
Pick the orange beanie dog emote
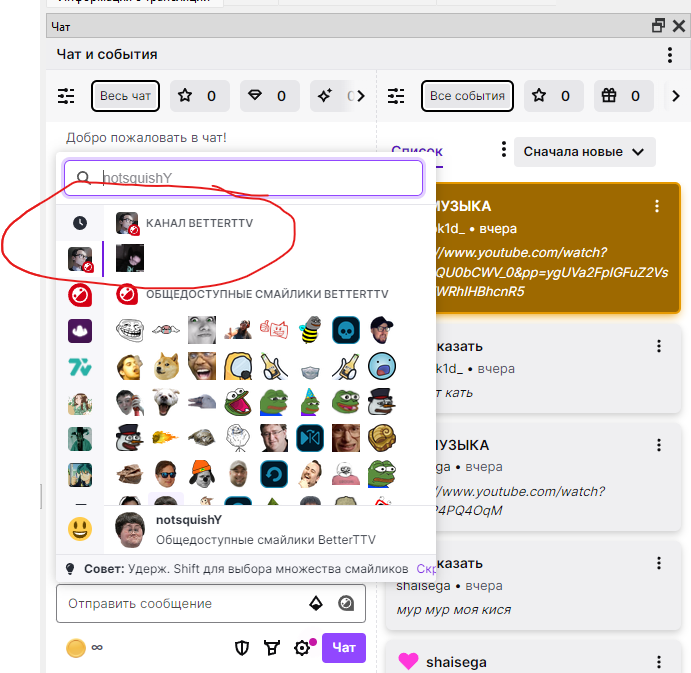(202, 474)
